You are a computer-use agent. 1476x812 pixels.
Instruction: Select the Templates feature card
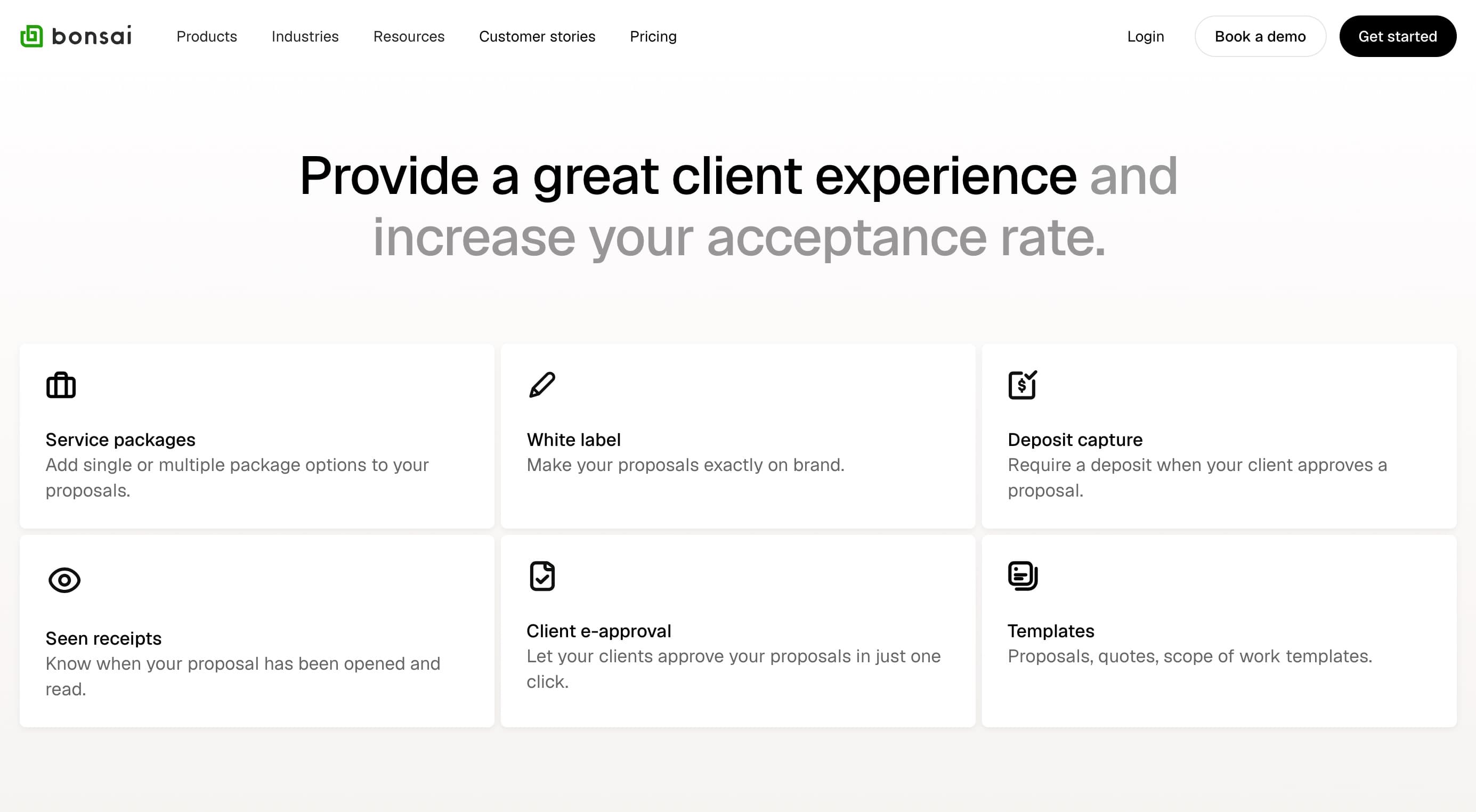[1051, 630]
